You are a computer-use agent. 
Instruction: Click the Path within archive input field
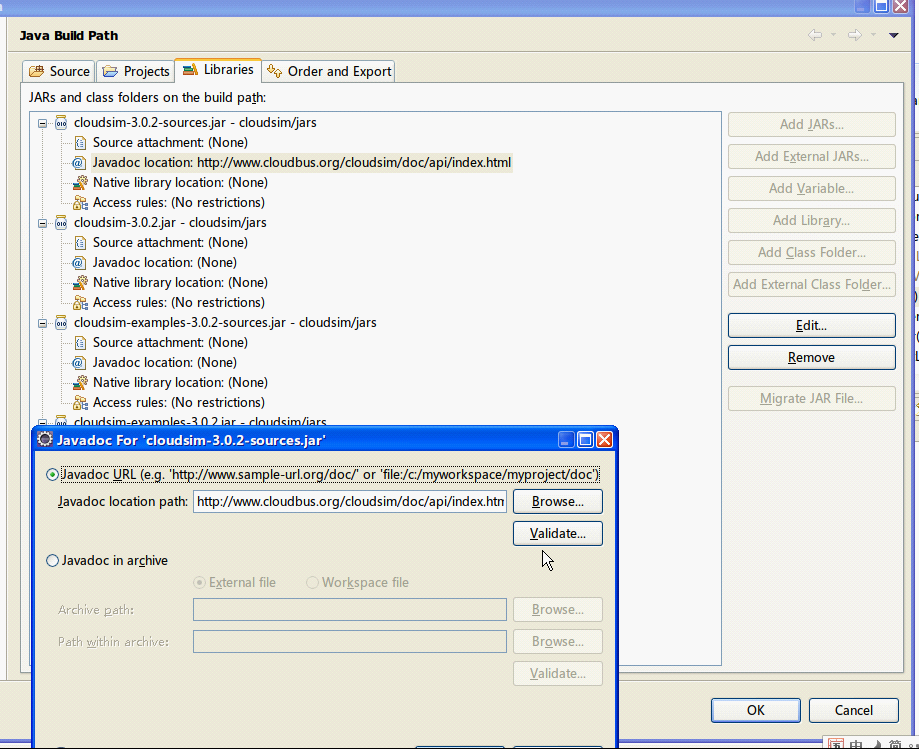point(350,642)
